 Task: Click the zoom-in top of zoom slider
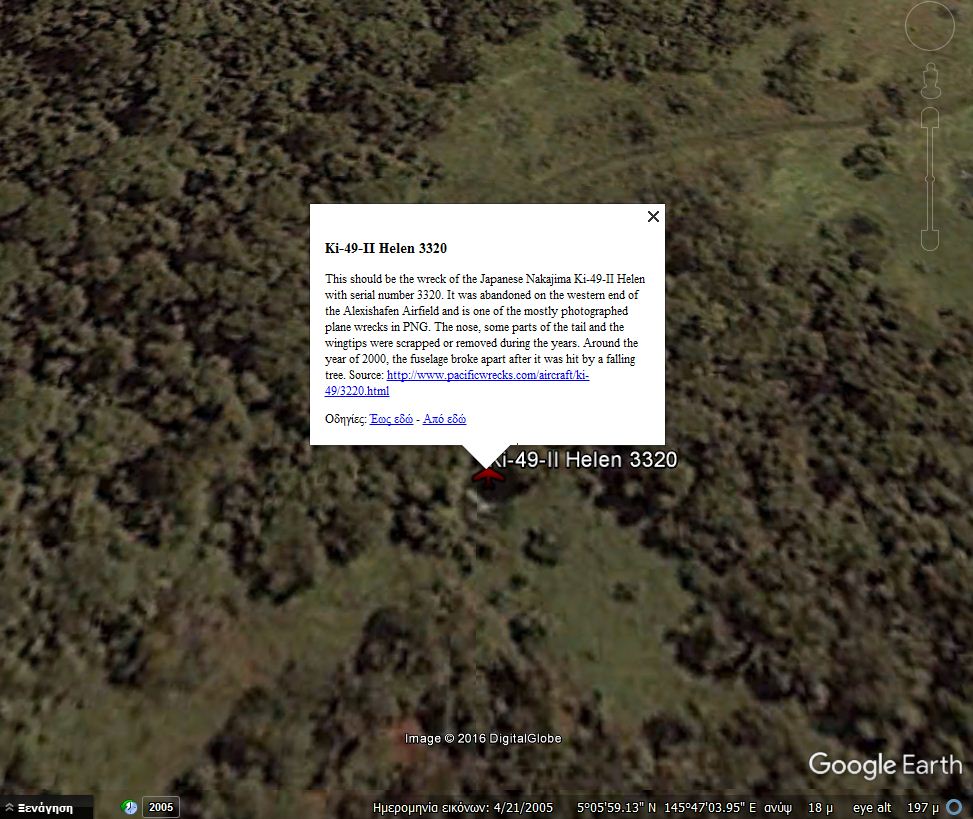click(930, 117)
